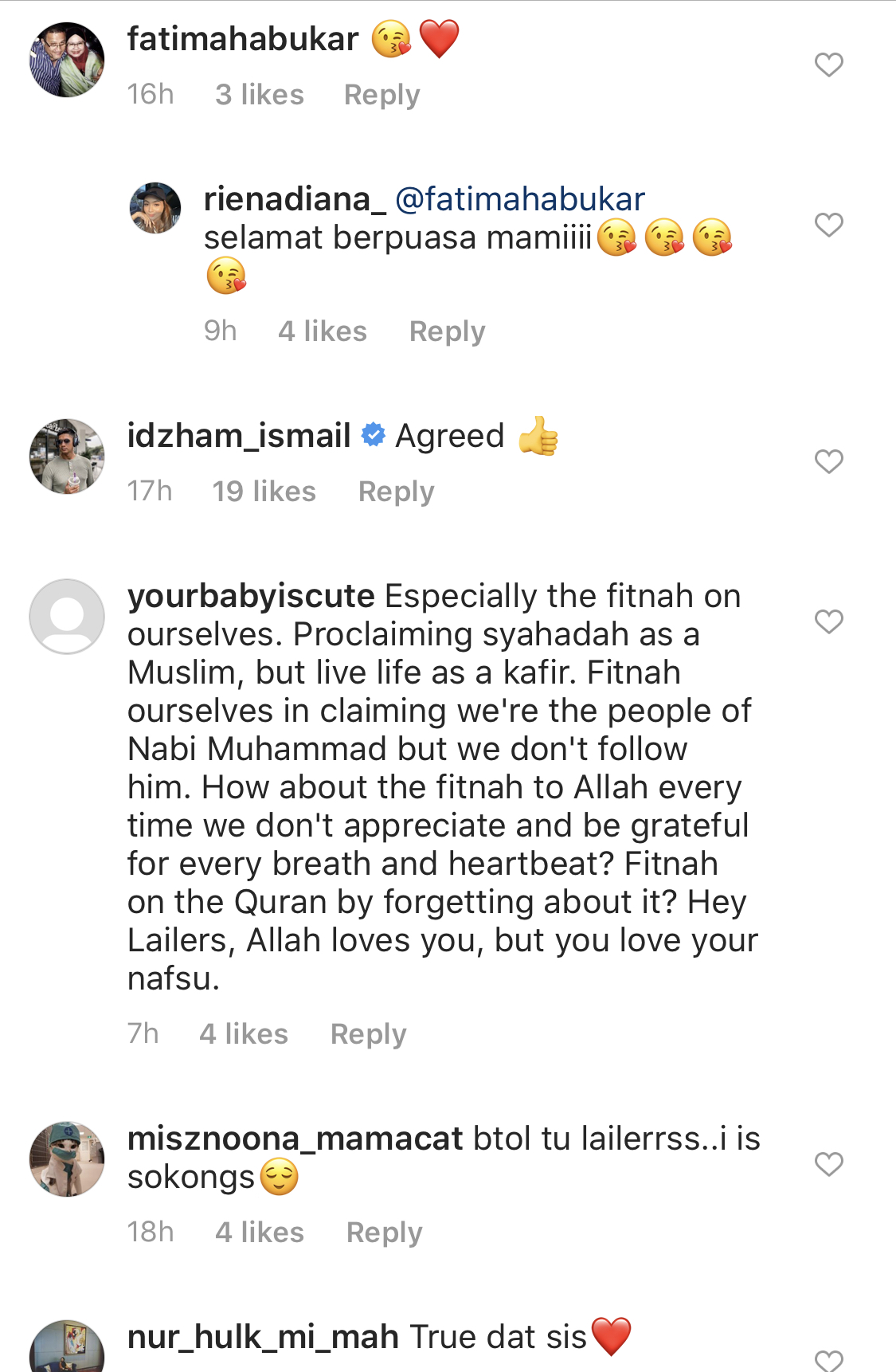Tap yourbabyiscute's default avatar
This screenshot has width=896, height=1372.
(x=67, y=617)
